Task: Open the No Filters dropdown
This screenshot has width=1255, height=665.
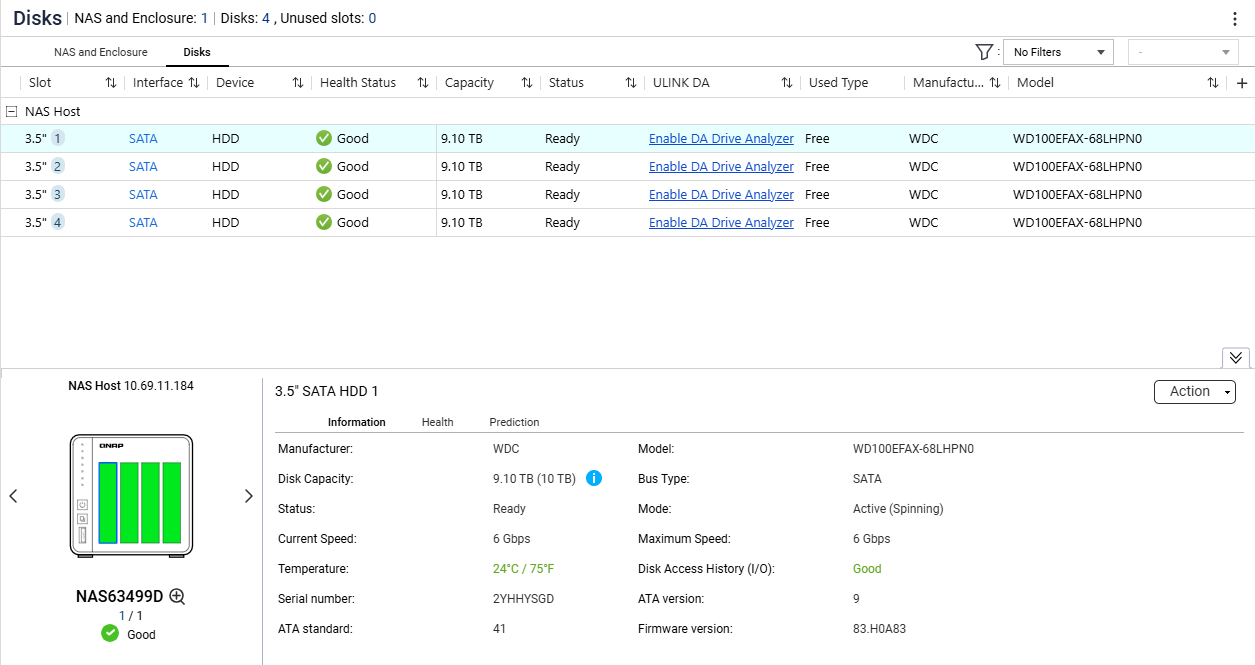Action: click(1058, 52)
